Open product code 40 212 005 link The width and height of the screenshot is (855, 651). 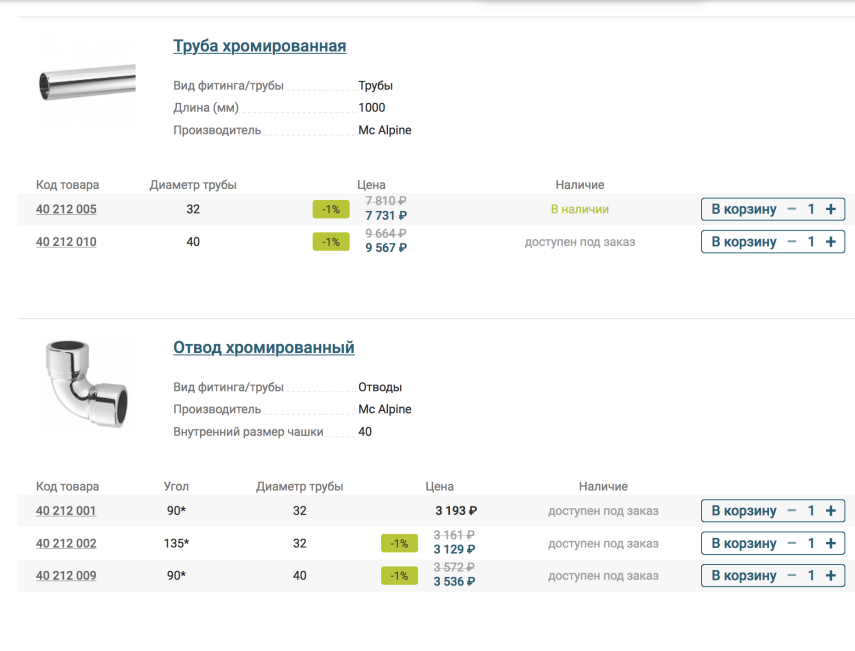click(x=66, y=210)
